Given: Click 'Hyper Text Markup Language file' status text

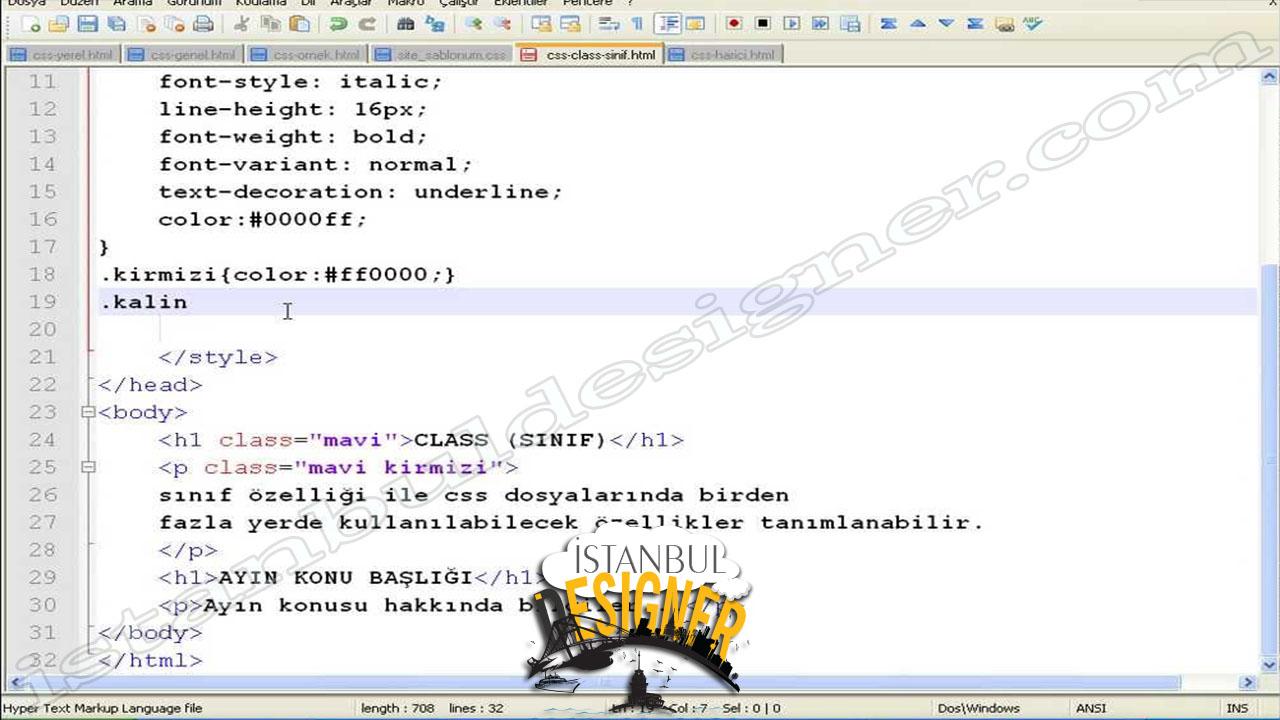Looking at the screenshot, I should point(102,708).
